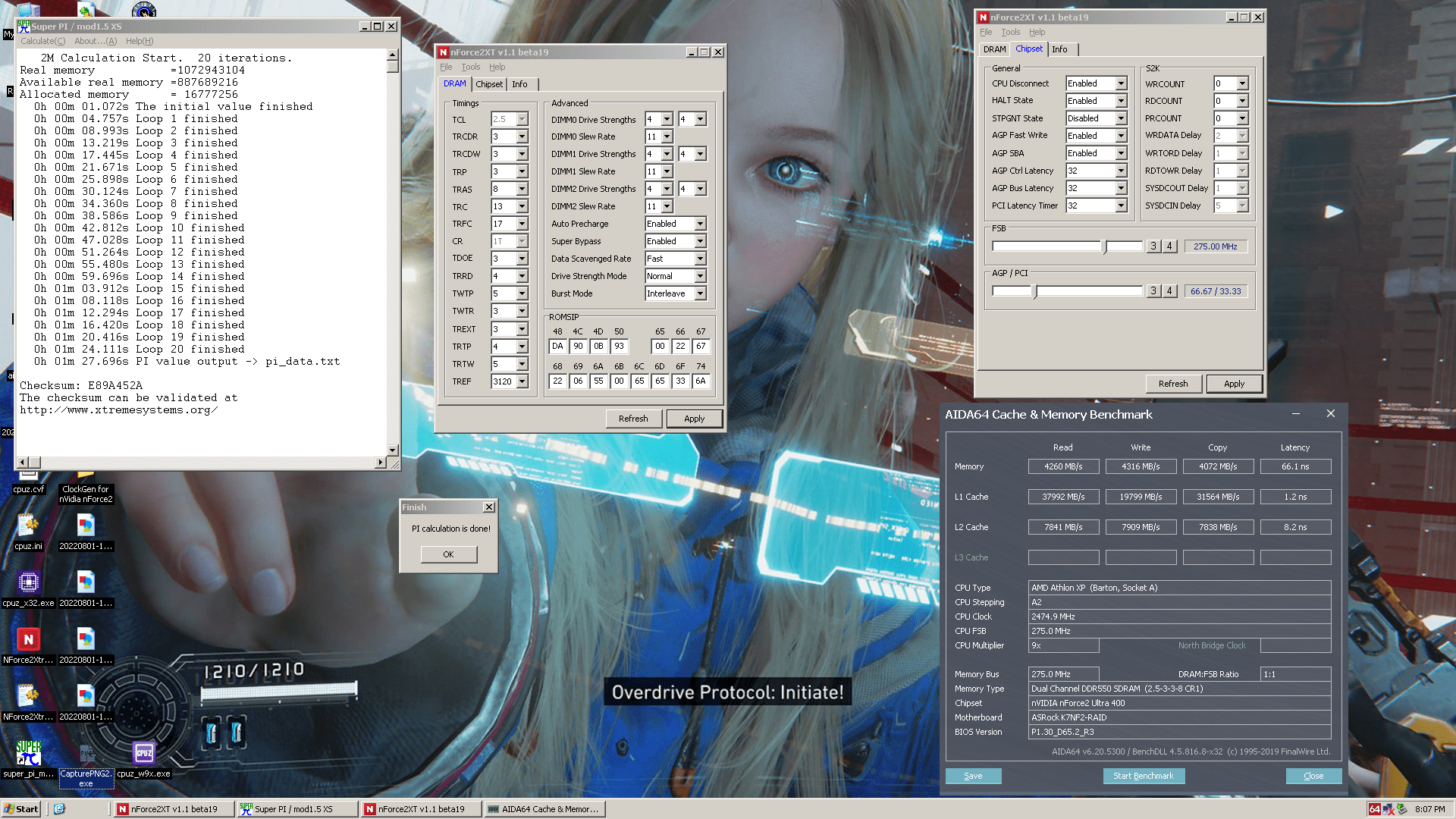
Task: Click the Memory Read value 4260 MB/s
Action: point(1063,467)
